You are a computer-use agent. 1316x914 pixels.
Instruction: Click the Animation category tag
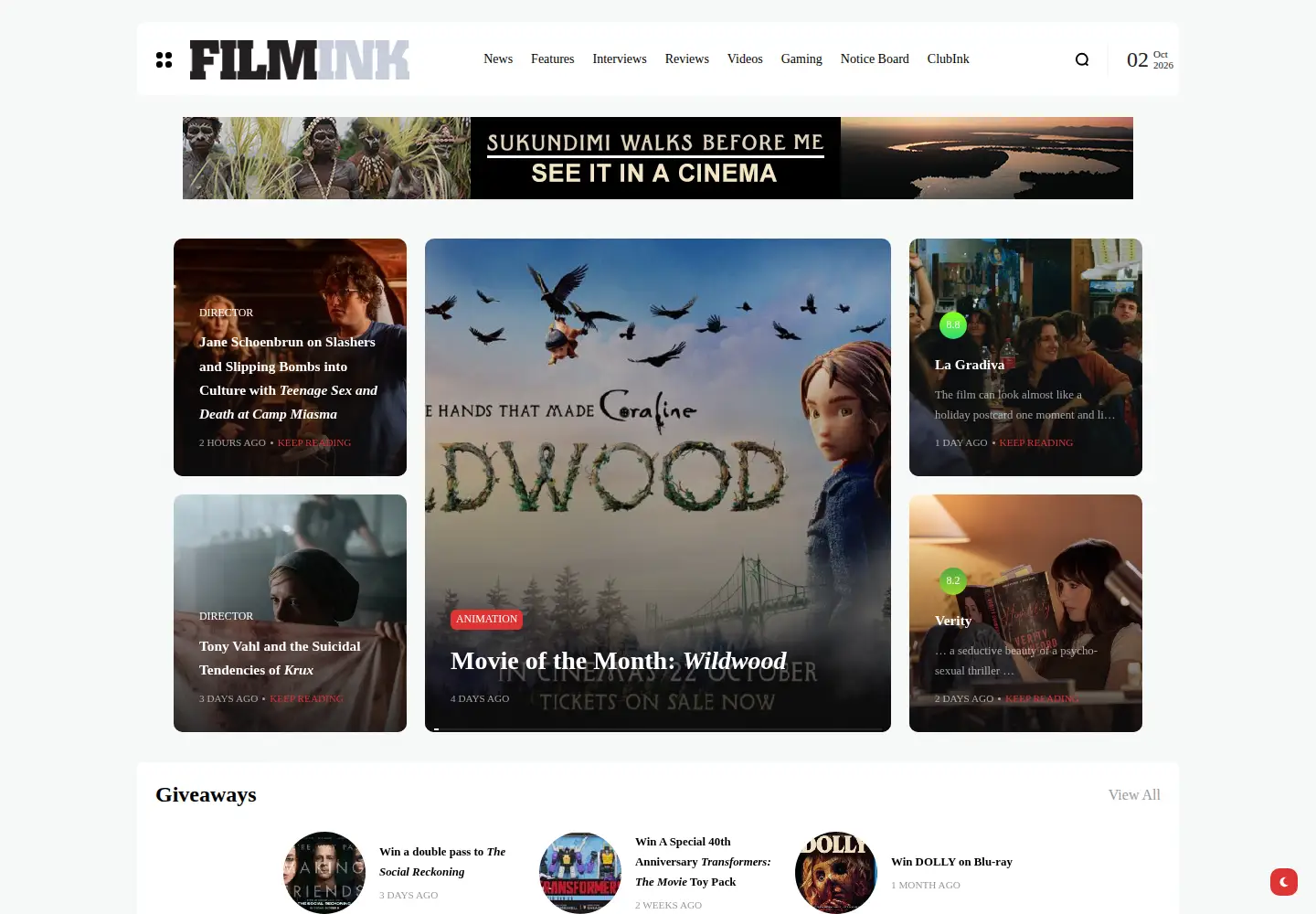pyautogui.click(x=486, y=619)
